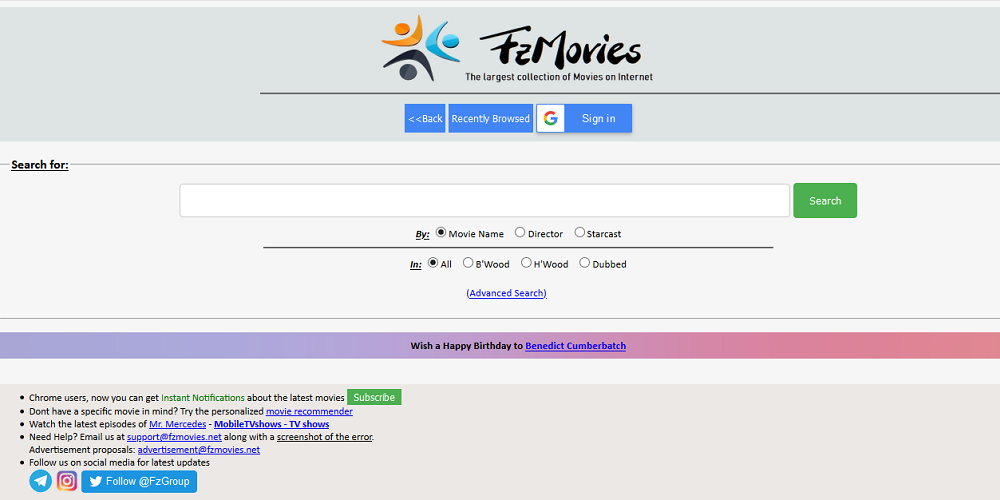Click the green Search button

click(825, 201)
